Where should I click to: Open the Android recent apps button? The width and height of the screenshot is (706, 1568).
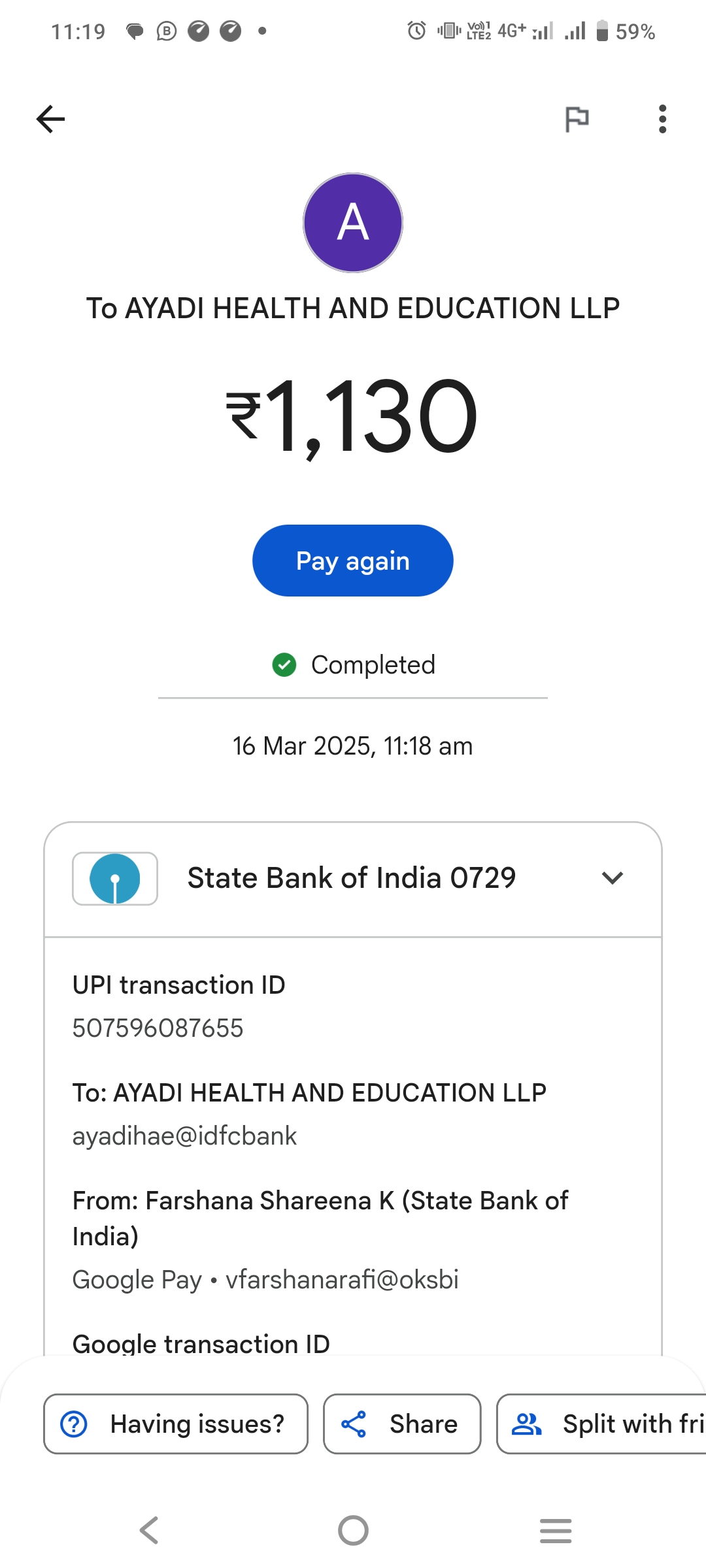click(556, 1530)
